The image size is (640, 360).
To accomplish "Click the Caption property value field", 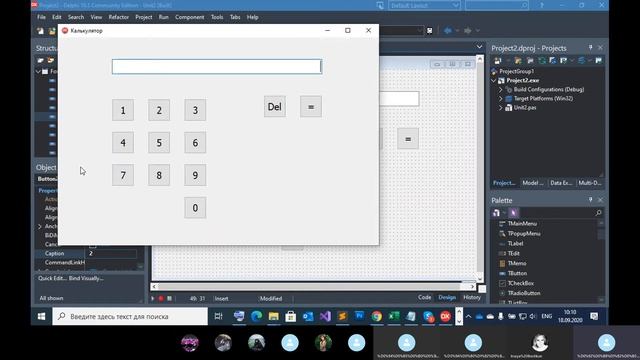I will tap(112, 253).
